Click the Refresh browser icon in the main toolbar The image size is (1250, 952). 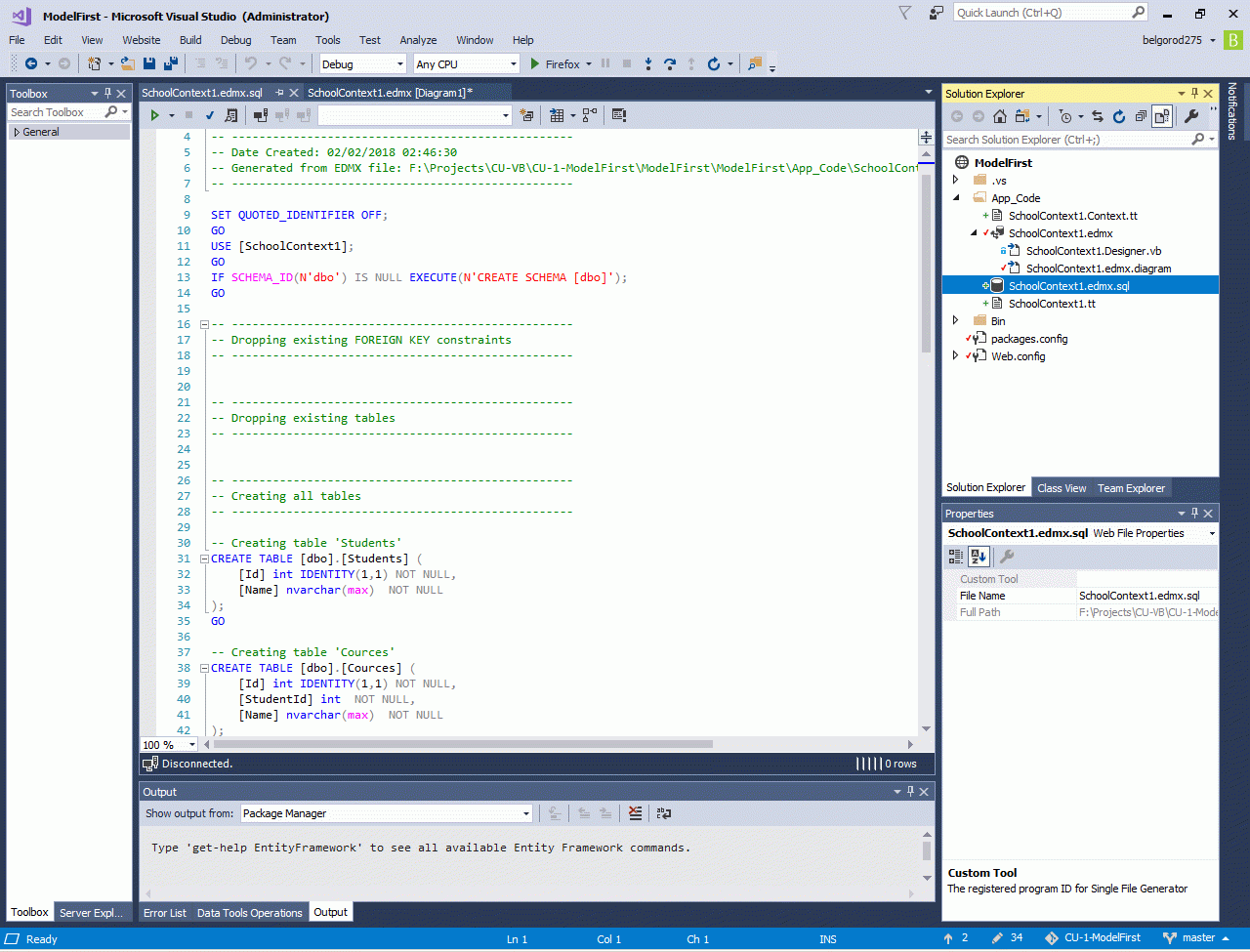tap(714, 63)
